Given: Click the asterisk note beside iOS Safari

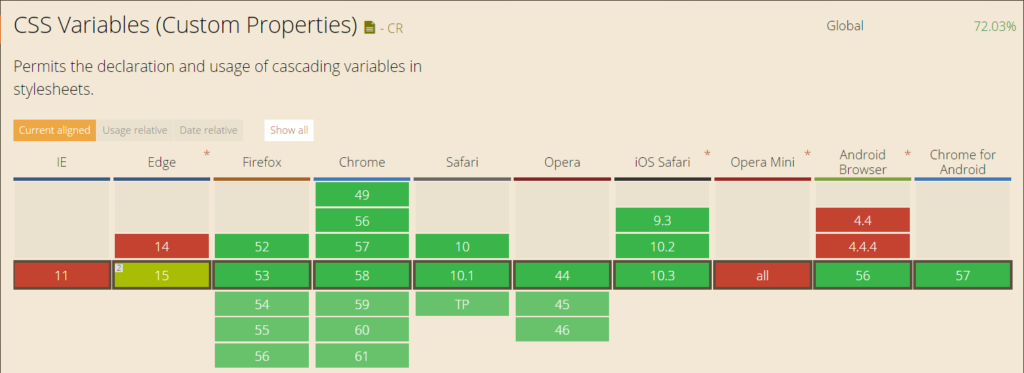Looking at the screenshot, I should 707,155.
